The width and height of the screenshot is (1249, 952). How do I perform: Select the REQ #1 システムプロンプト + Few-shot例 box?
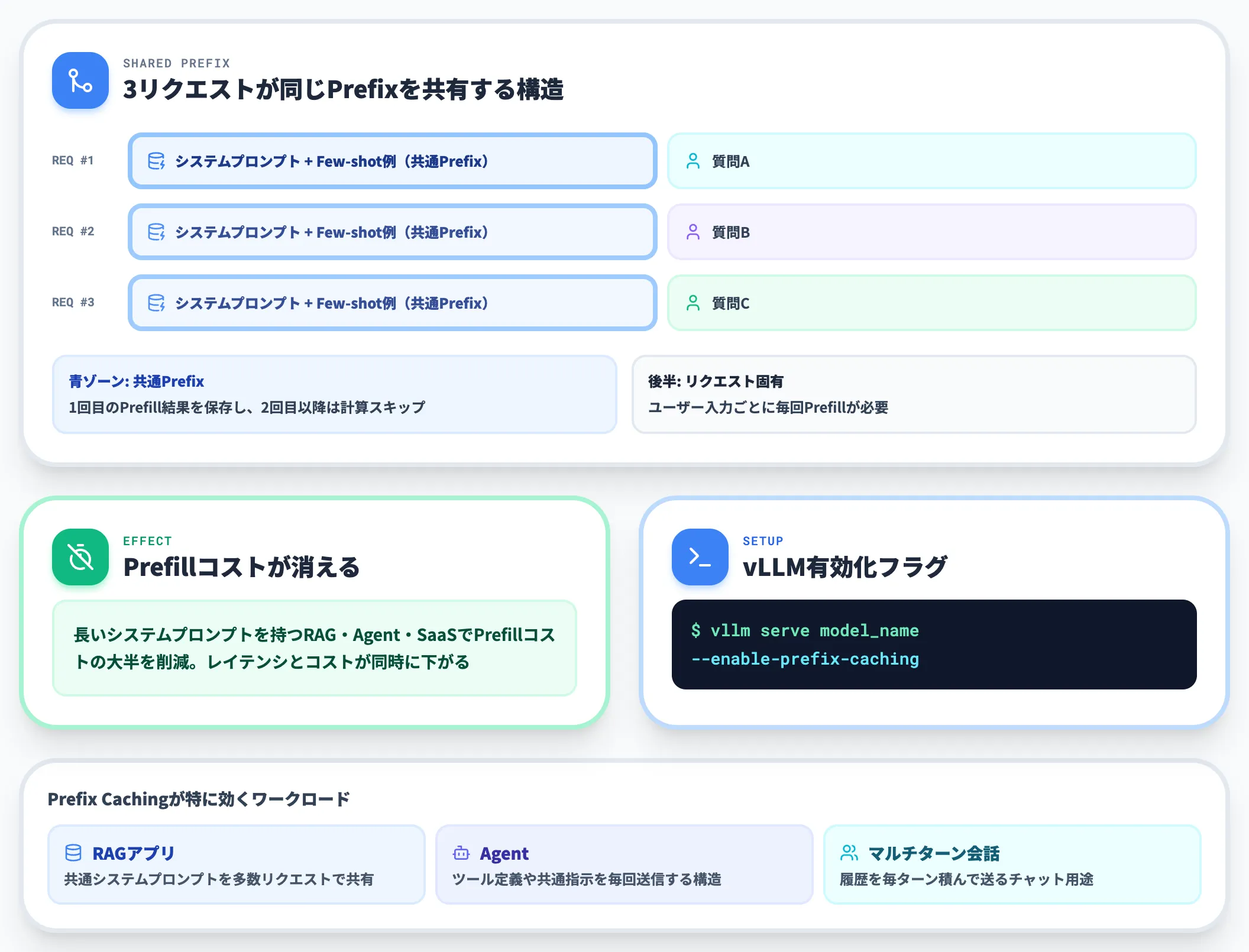[x=393, y=161]
